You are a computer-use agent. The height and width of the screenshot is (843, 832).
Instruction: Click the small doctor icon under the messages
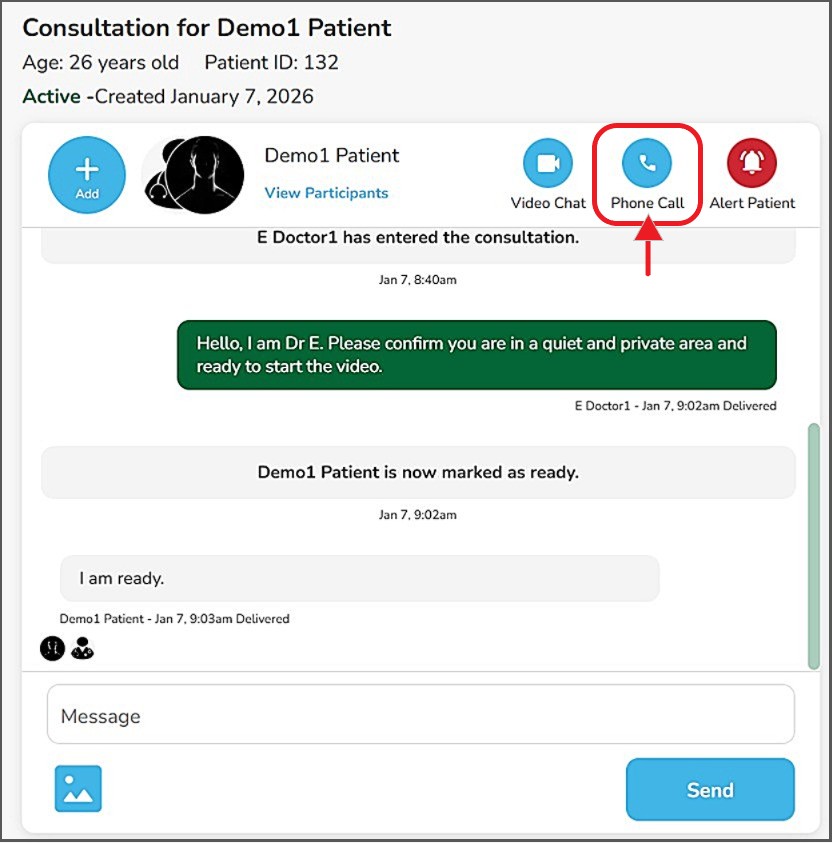[82, 648]
